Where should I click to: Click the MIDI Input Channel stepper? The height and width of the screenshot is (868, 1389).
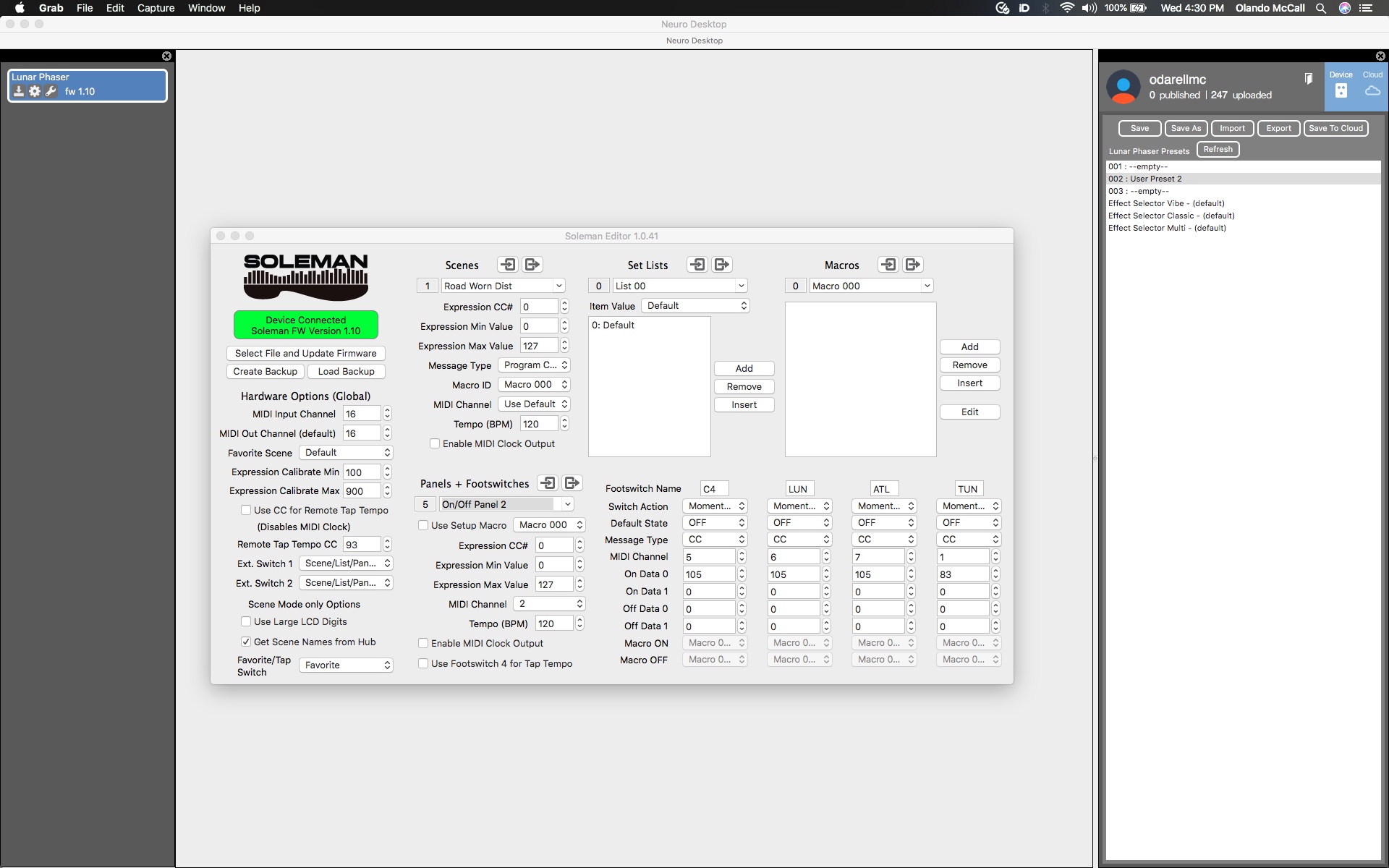coord(387,414)
